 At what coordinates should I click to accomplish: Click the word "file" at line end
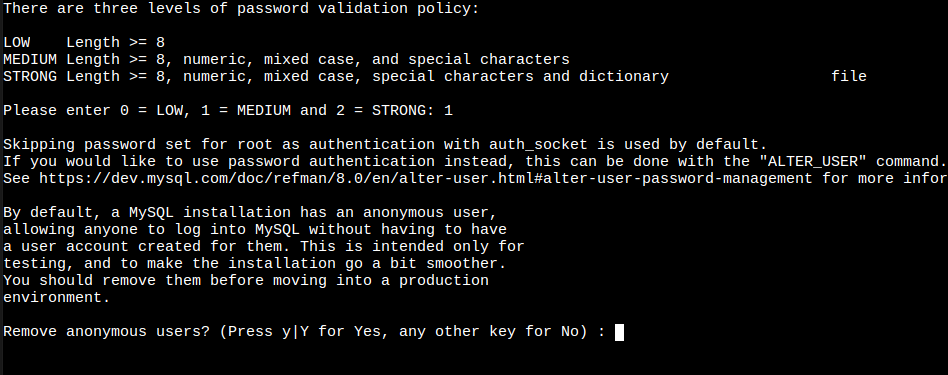click(849, 76)
